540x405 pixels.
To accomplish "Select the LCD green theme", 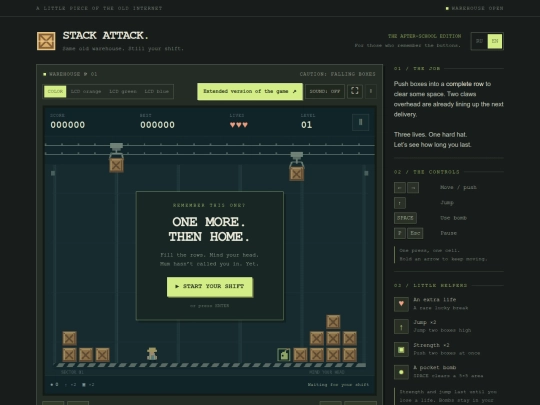I will (x=123, y=91).
